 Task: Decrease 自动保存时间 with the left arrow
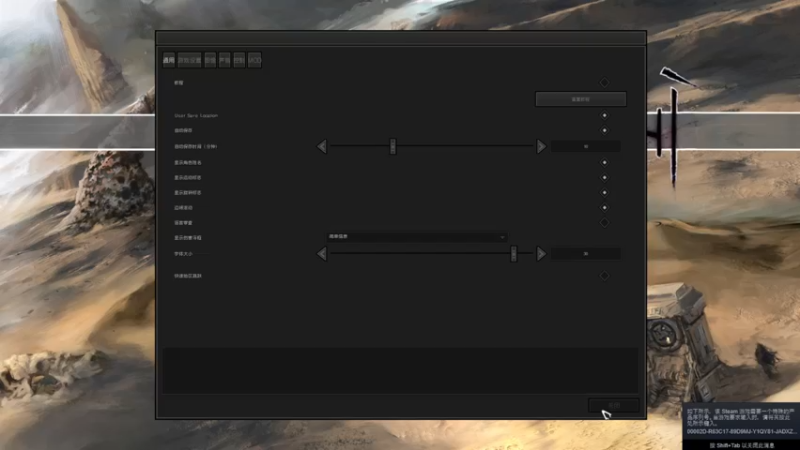point(321,146)
